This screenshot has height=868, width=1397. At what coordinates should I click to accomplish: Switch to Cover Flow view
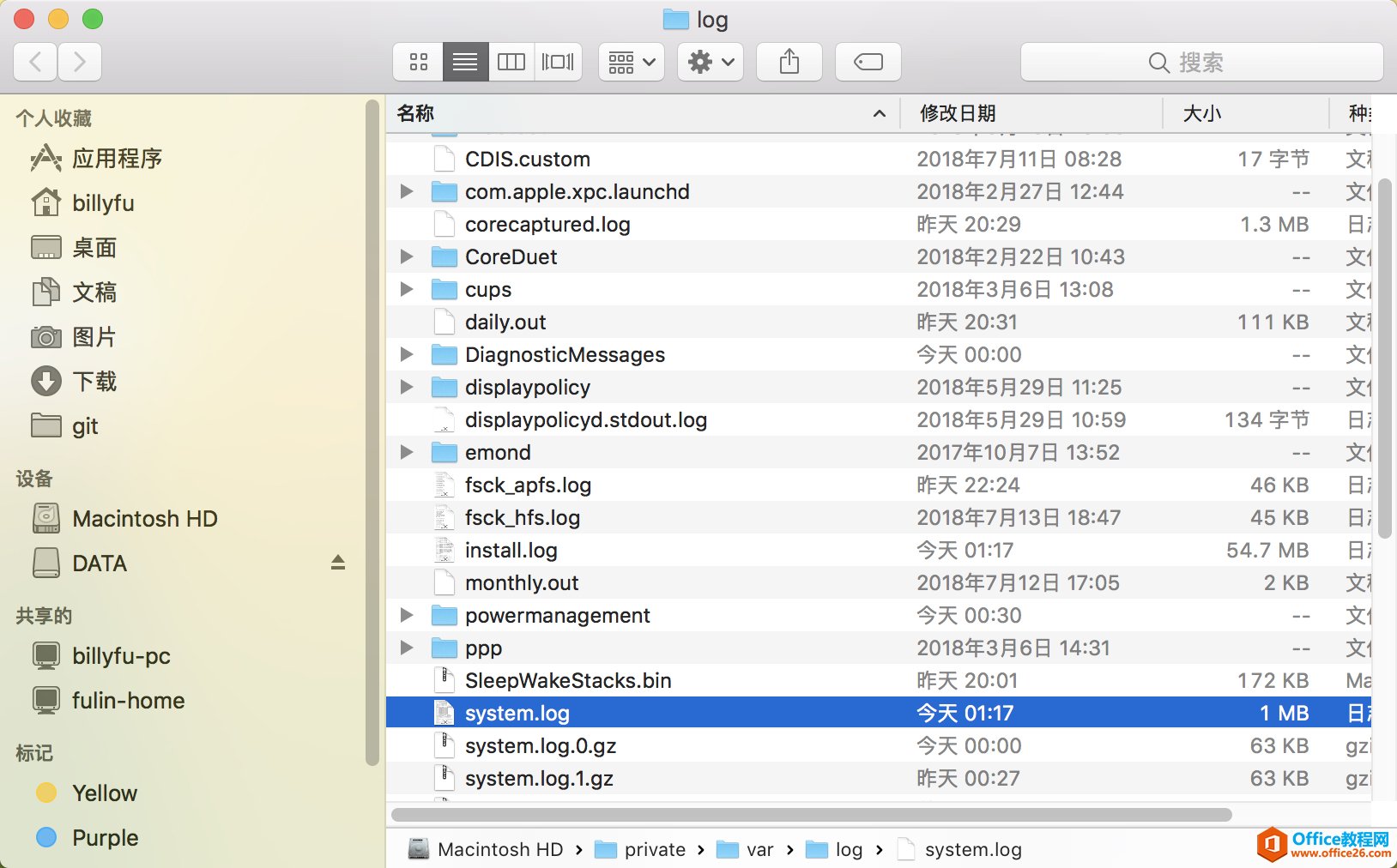pyautogui.click(x=558, y=62)
